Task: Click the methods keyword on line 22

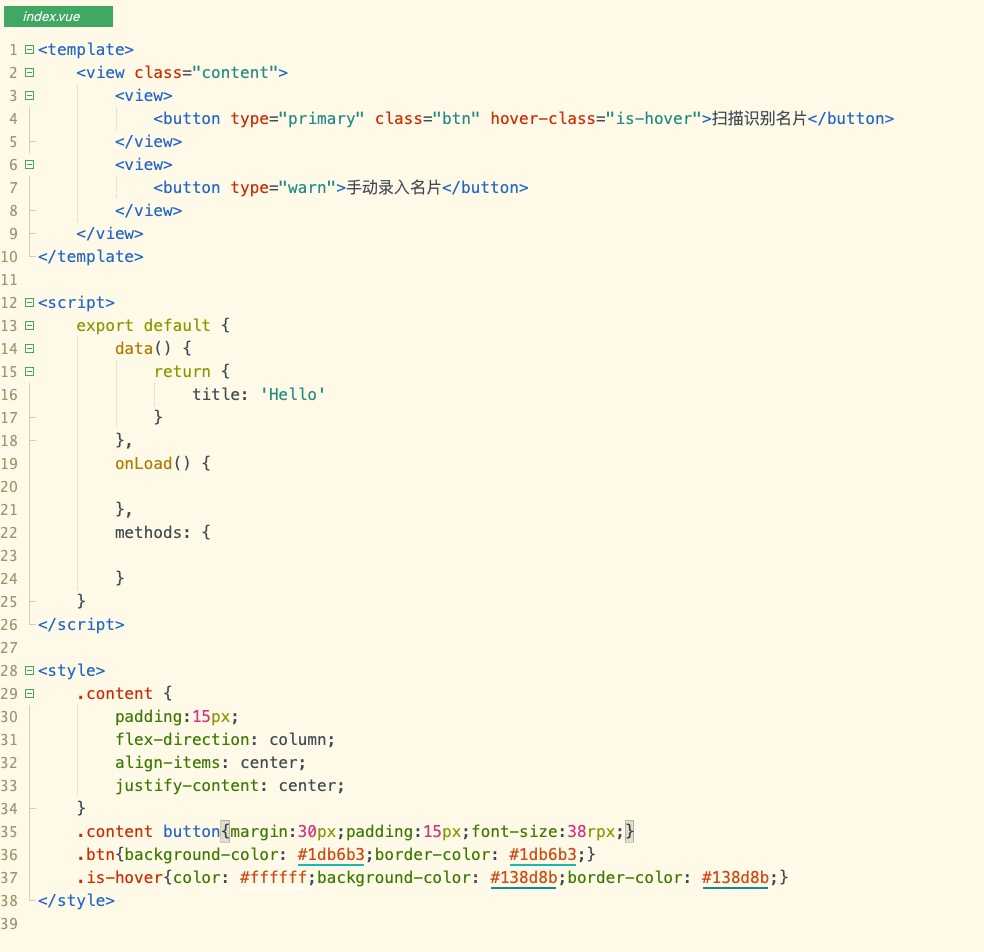Action: (x=148, y=533)
